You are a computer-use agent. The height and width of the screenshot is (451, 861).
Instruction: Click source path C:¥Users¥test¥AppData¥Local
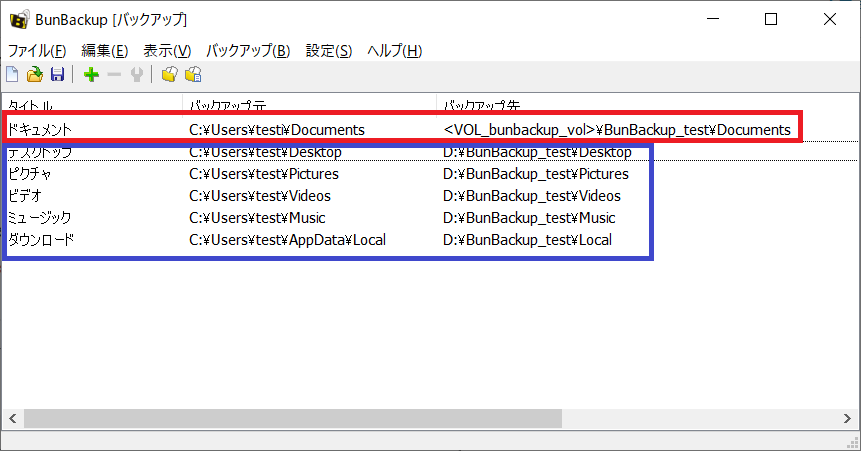click(x=287, y=240)
